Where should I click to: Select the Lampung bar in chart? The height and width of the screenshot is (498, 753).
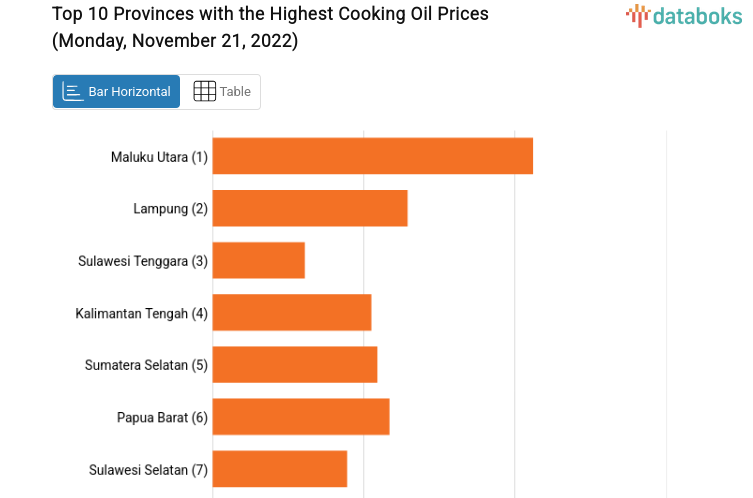[x=310, y=208]
